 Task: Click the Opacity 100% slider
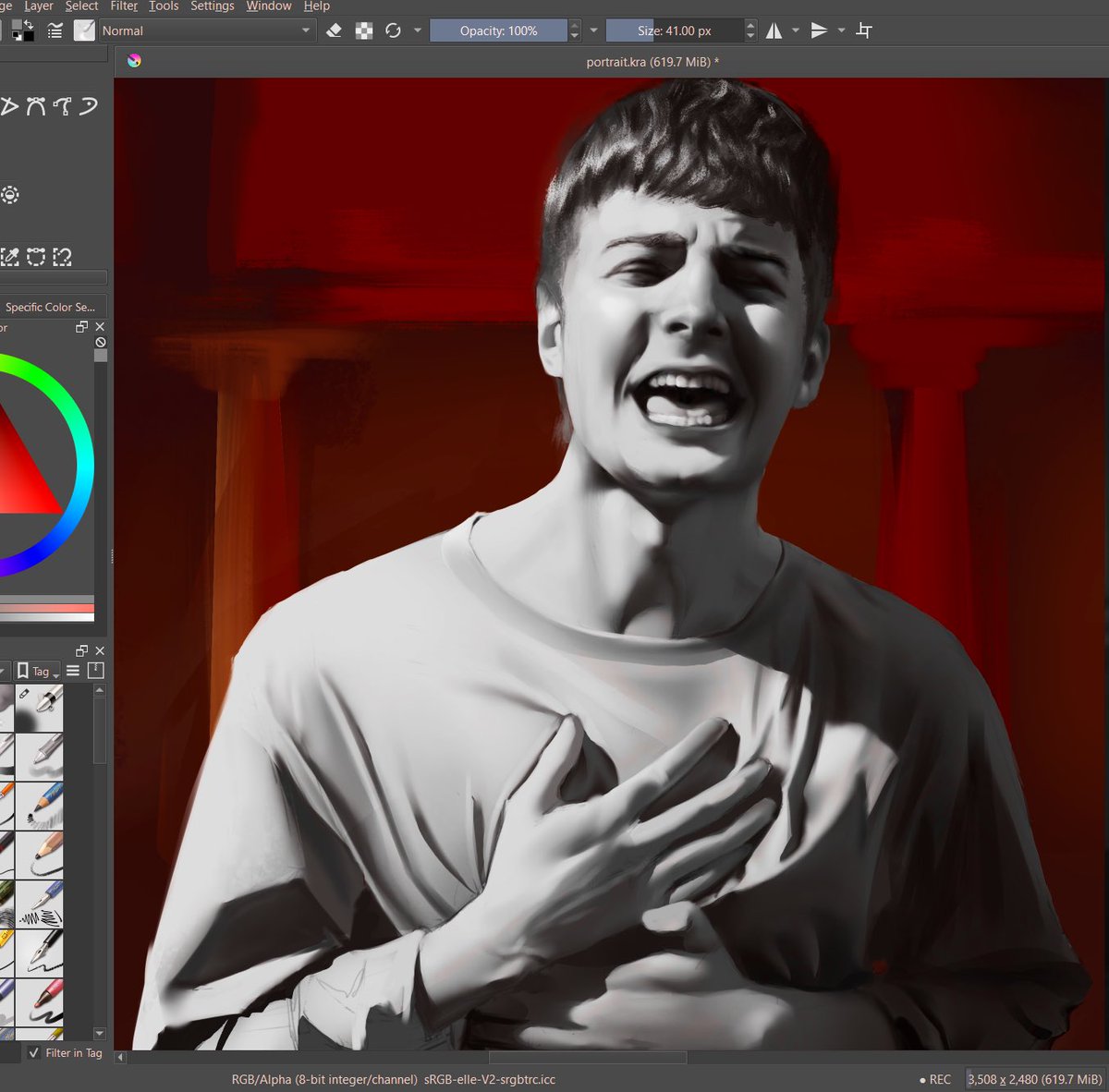click(499, 30)
